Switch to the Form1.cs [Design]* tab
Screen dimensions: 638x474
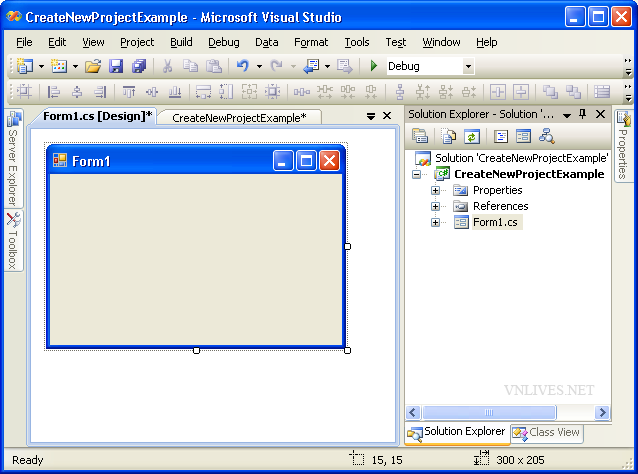tap(98, 116)
